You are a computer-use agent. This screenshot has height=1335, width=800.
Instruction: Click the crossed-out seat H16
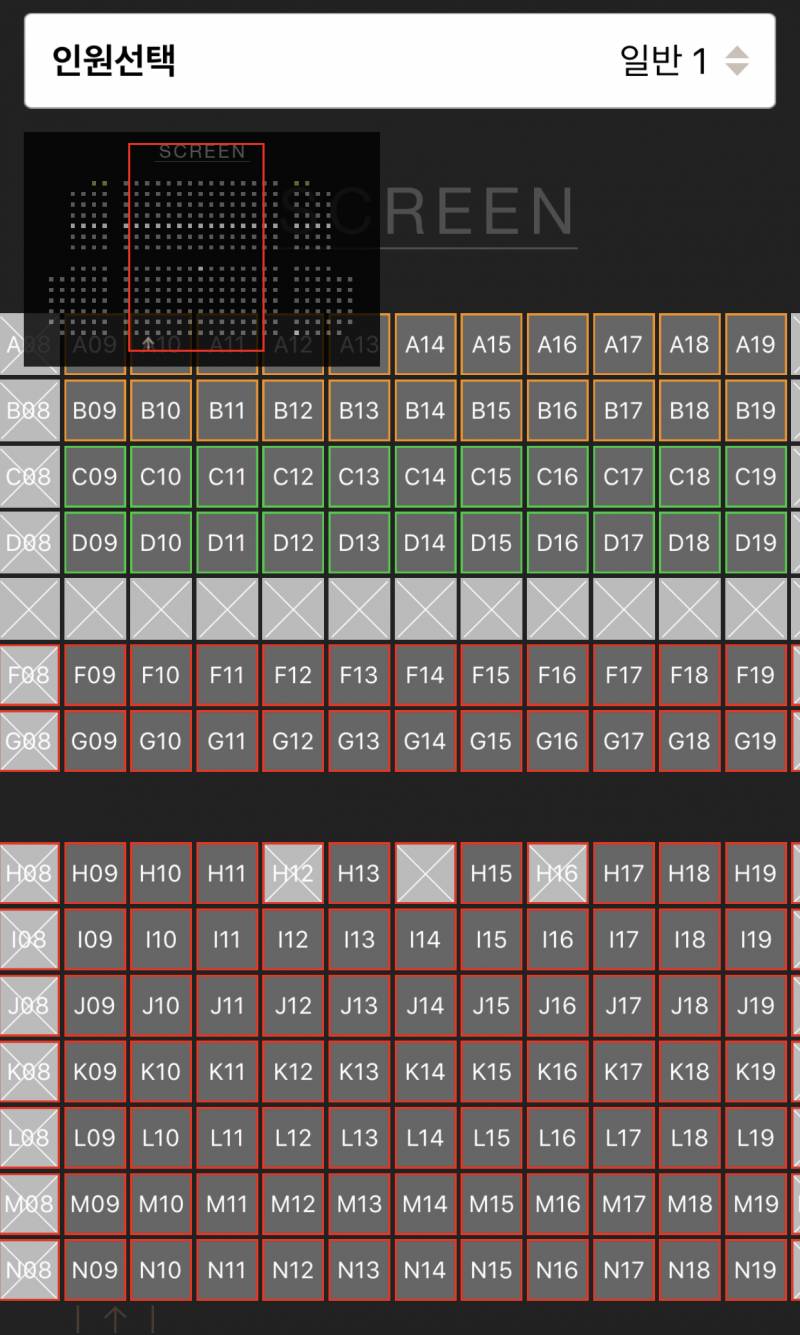pos(557,873)
